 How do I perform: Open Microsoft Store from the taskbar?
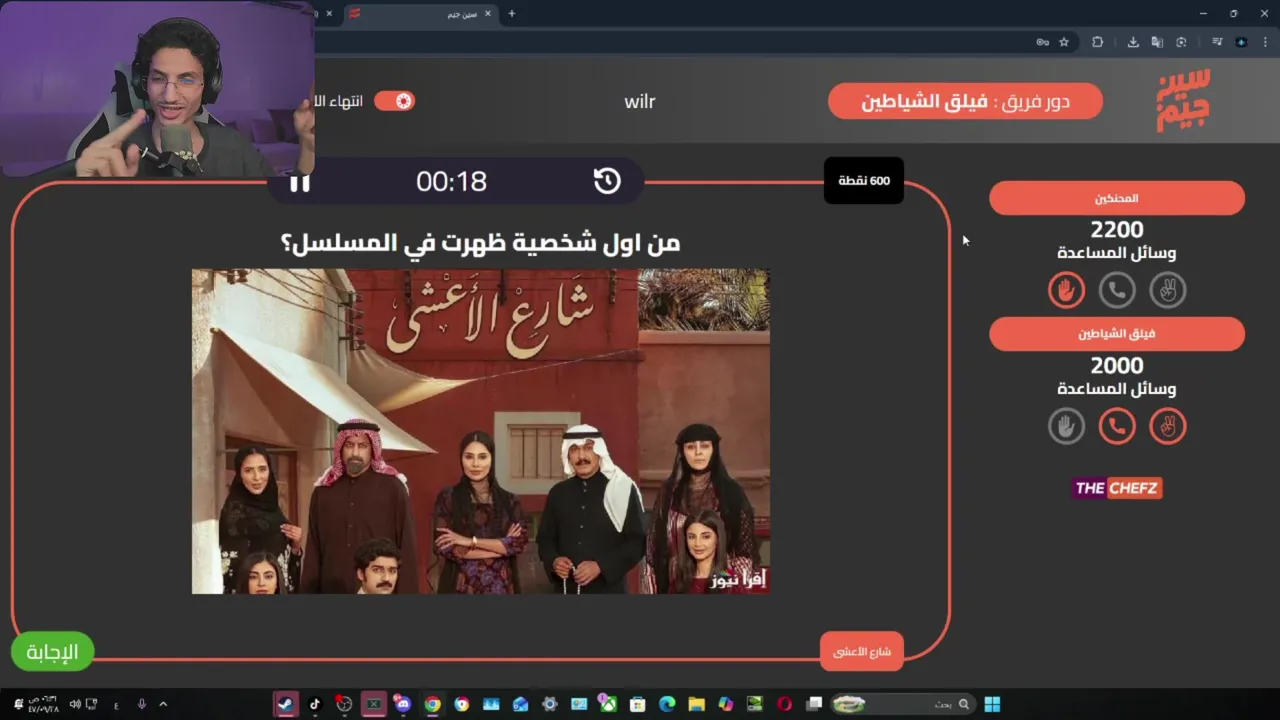point(638,704)
